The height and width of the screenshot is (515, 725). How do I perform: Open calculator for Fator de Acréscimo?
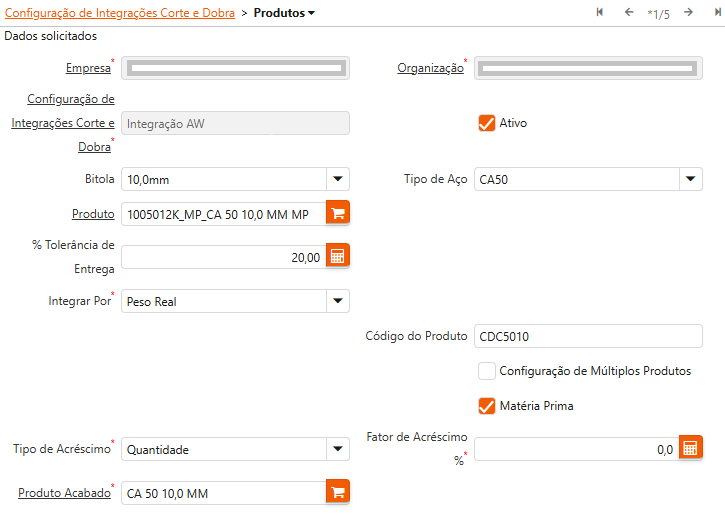pos(691,448)
